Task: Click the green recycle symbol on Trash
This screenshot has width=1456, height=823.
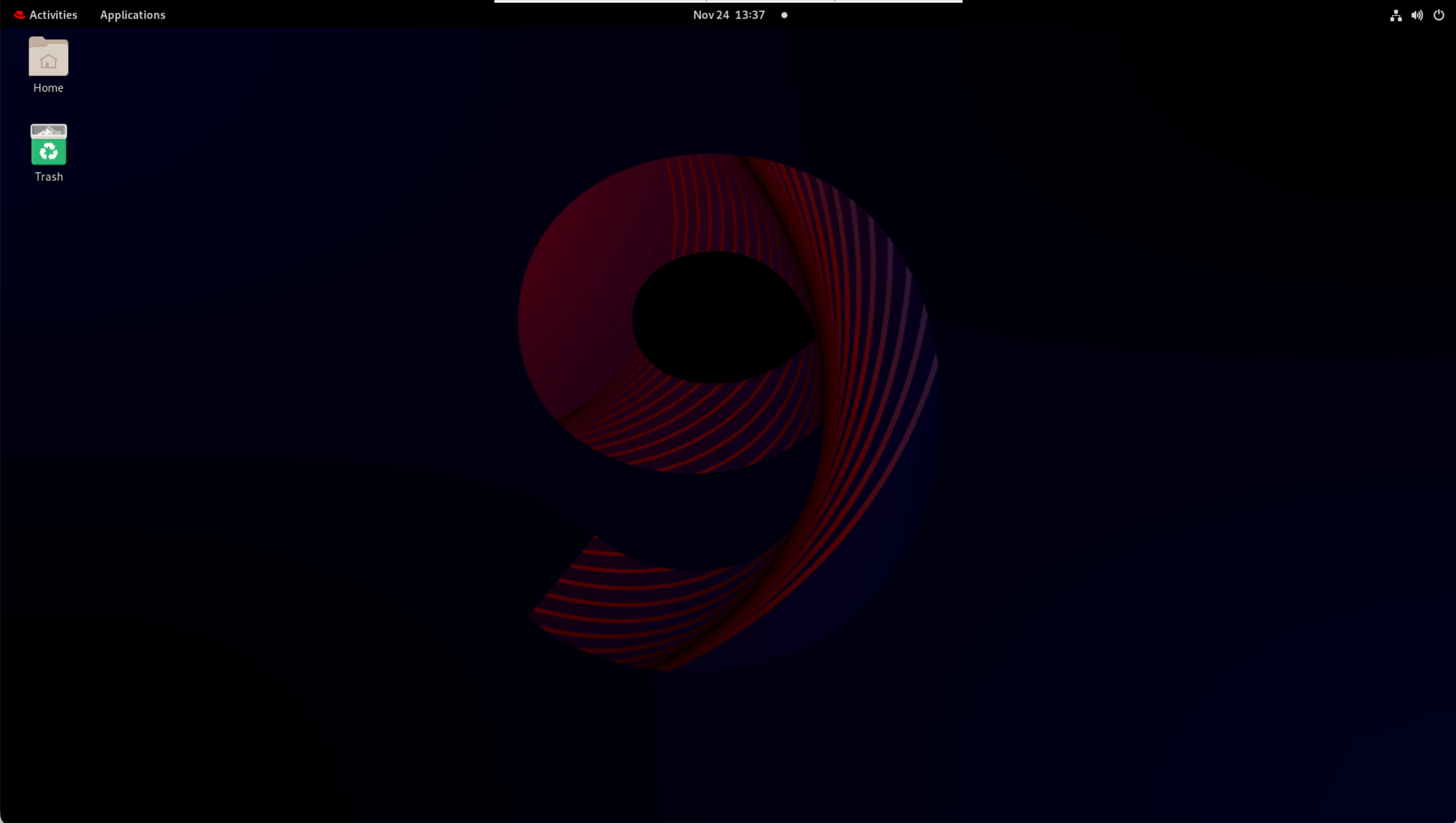Action: [49, 152]
